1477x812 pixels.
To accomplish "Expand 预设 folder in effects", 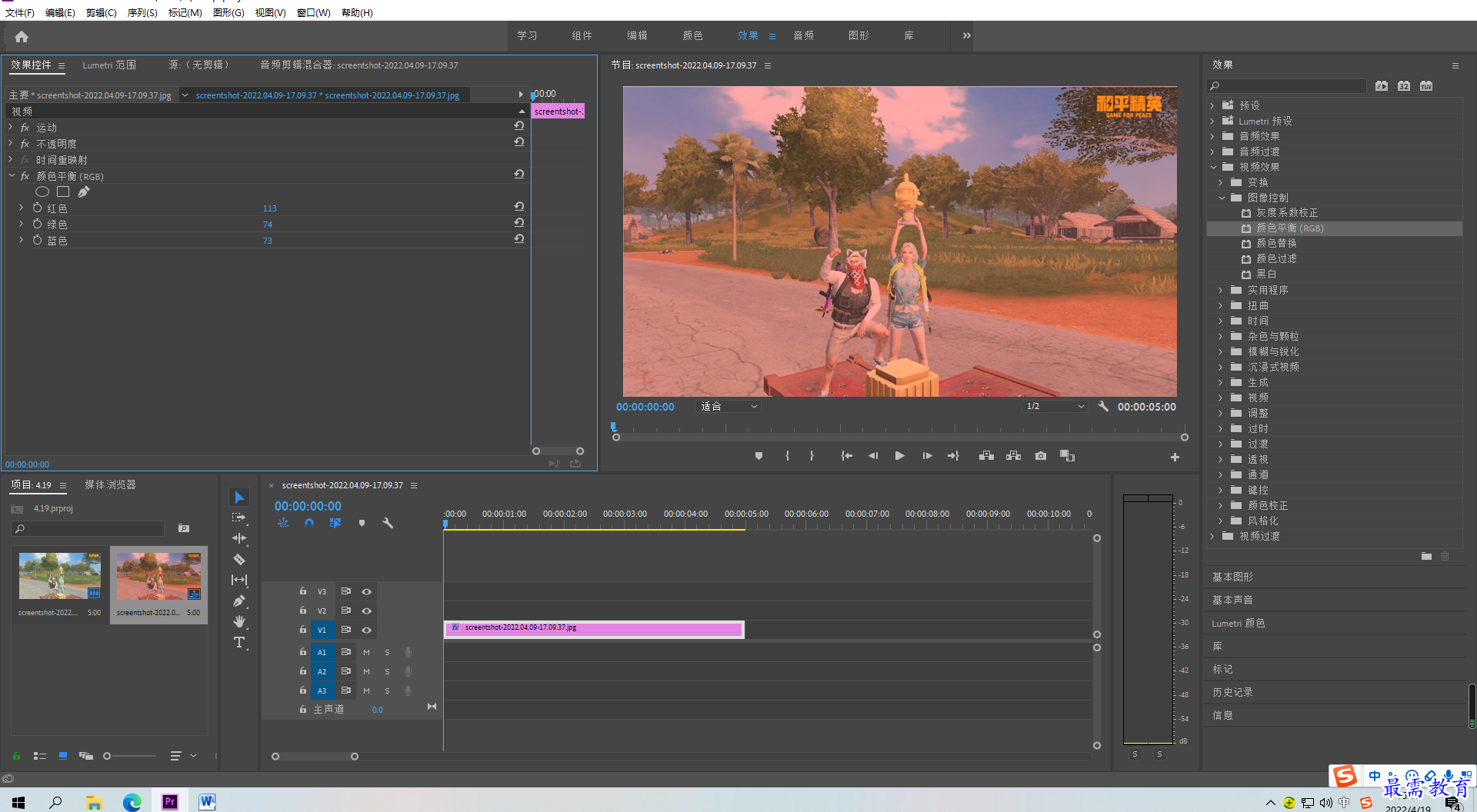I will [1212, 105].
